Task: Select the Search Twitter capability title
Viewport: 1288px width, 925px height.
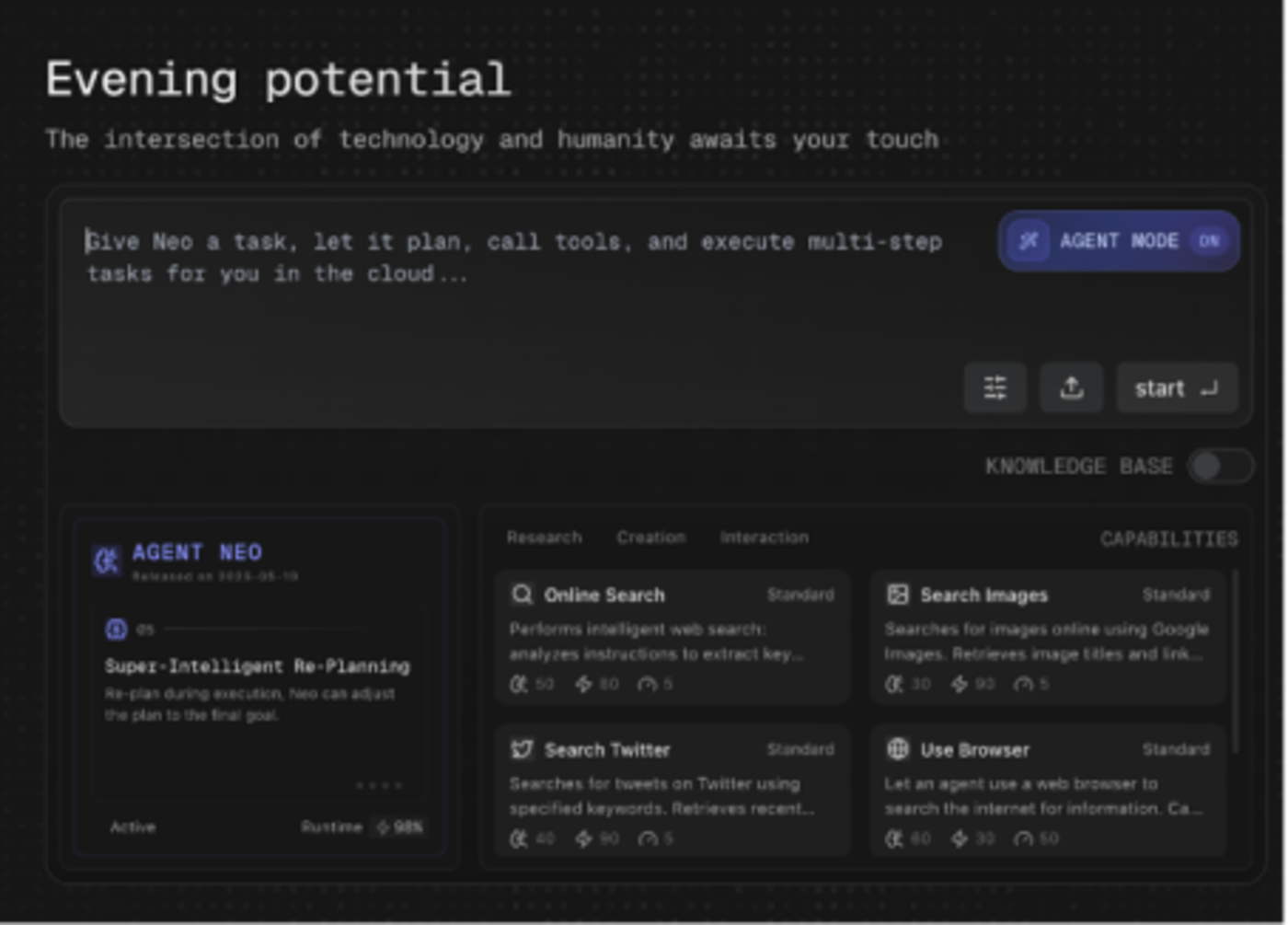Action: [606, 750]
